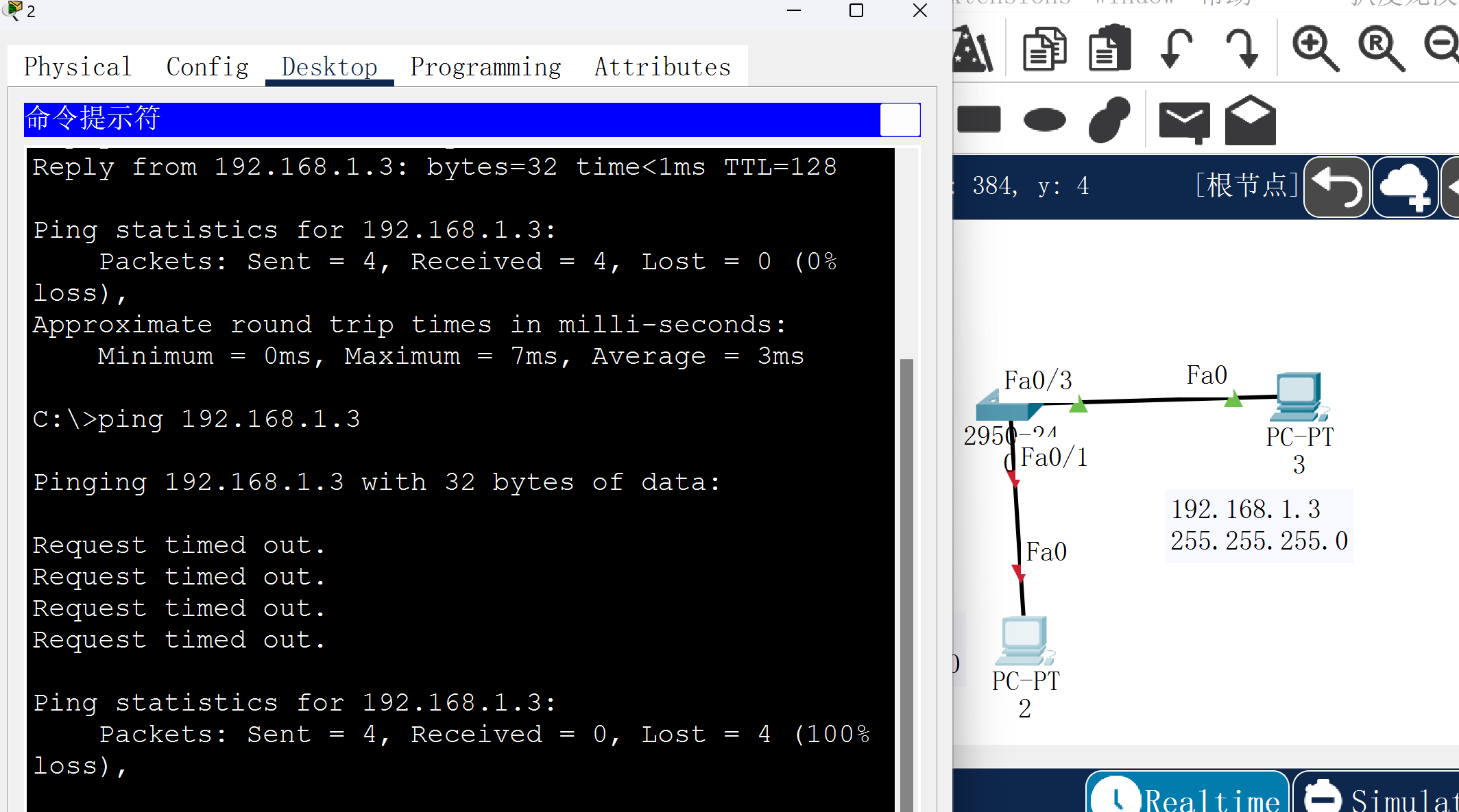The width and height of the screenshot is (1459, 812).
Task: Click the Paste icon in the toolbar
Action: 1109,48
